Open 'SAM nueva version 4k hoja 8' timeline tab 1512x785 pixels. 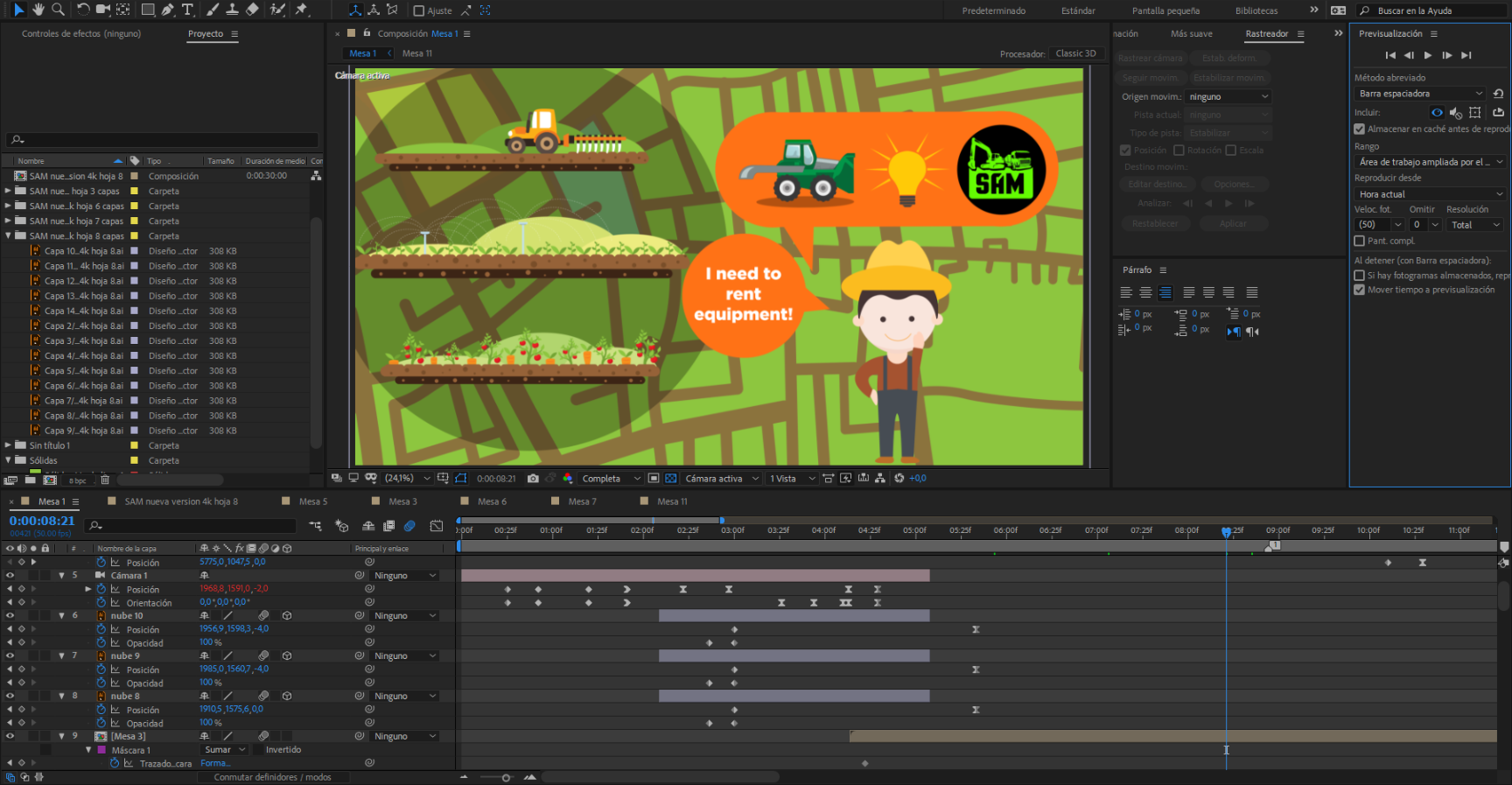click(x=181, y=501)
